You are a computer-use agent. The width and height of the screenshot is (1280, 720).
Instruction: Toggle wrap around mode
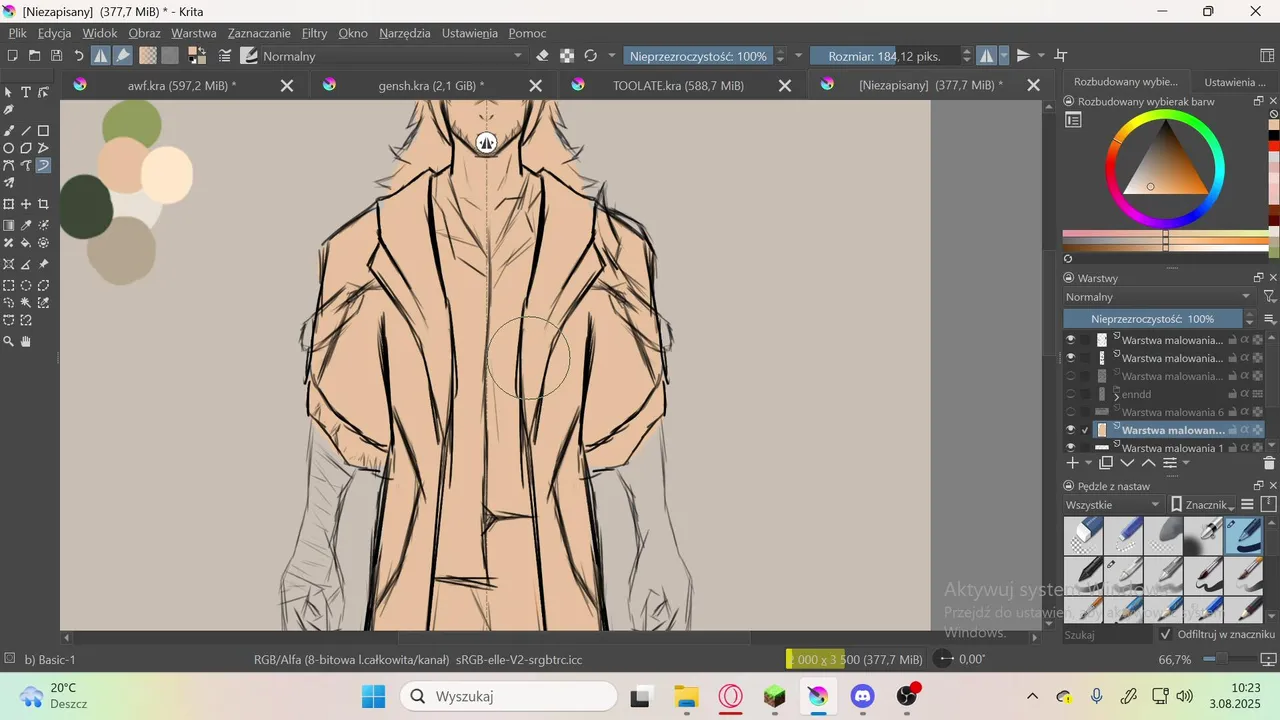pos(1061,56)
